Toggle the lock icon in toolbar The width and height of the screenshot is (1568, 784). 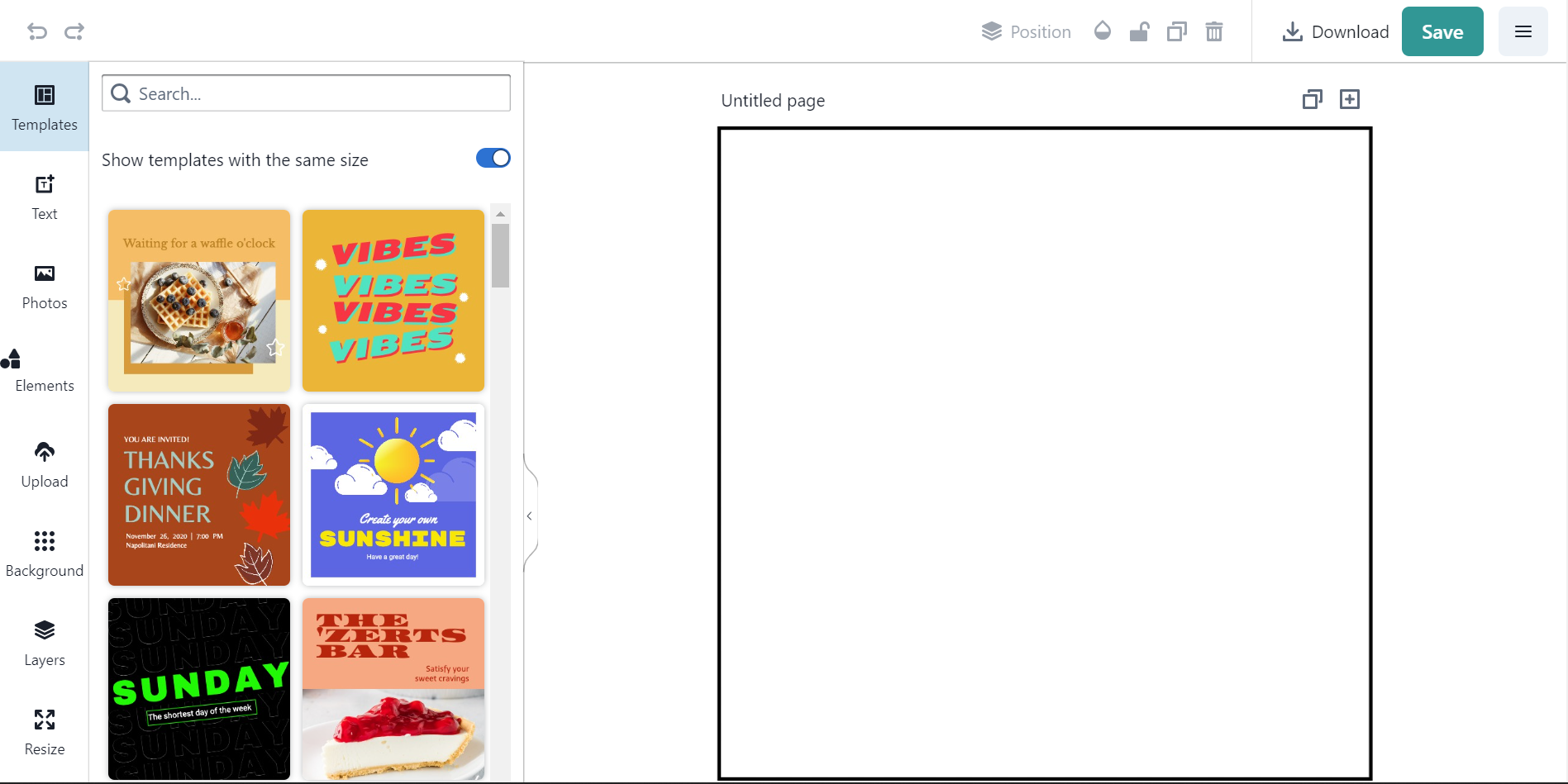click(1140, 31)
